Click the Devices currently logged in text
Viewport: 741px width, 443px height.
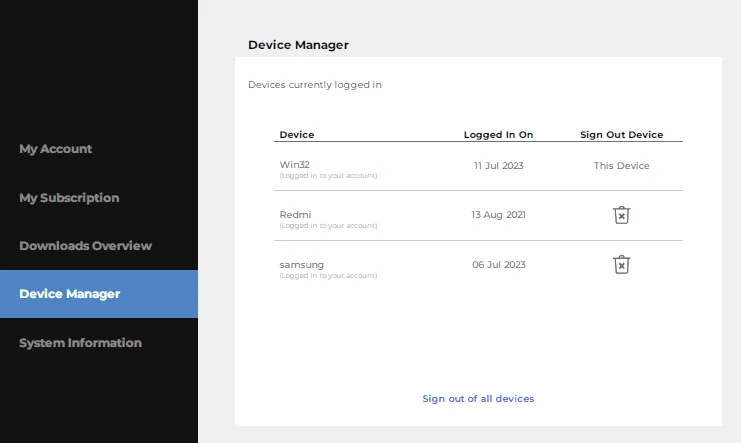point(315,85)
